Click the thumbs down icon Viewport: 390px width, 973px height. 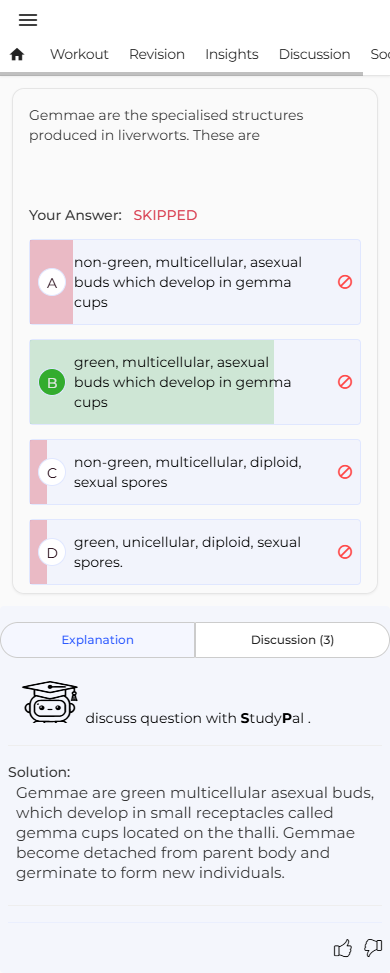(x=373, y=948)
